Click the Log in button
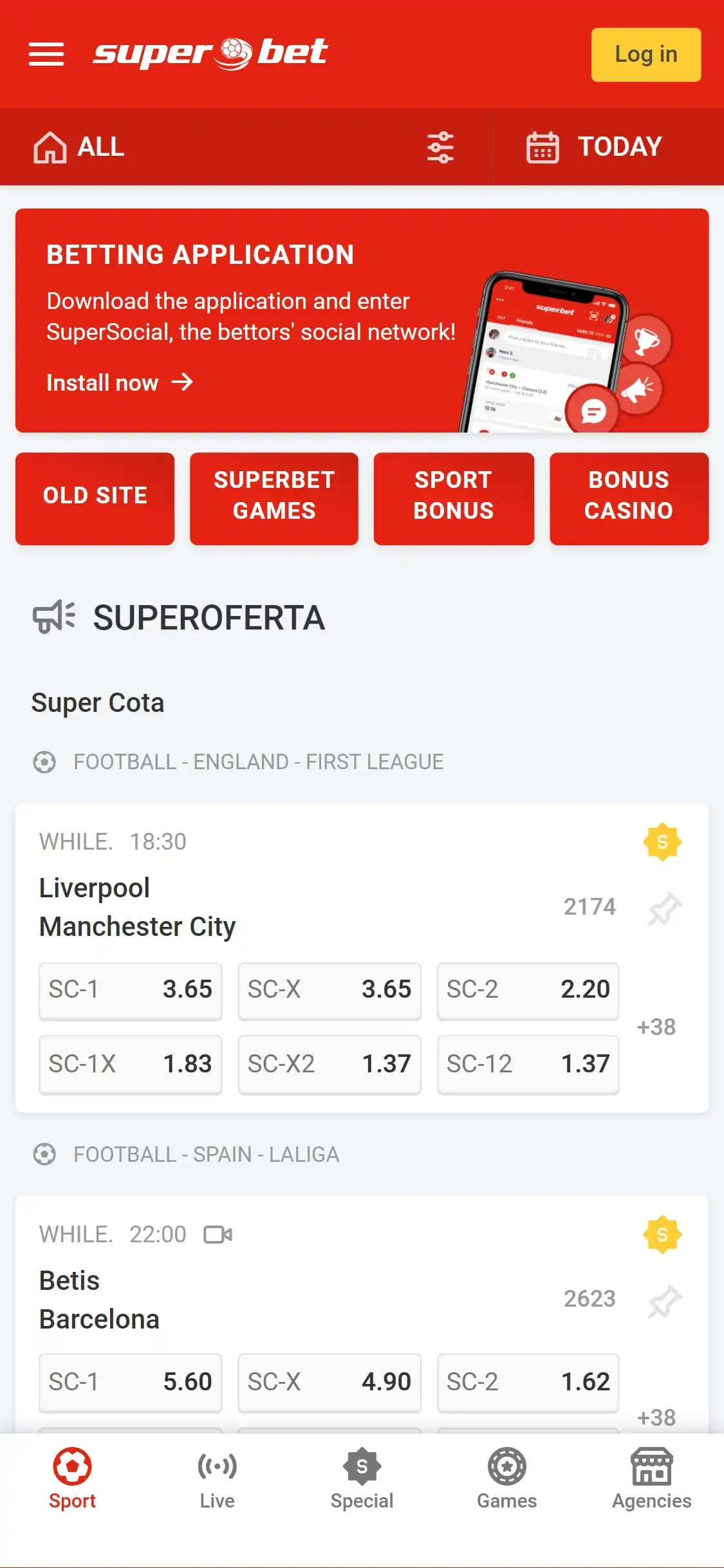The image size is (724, 1568). (x=645, y=55)
